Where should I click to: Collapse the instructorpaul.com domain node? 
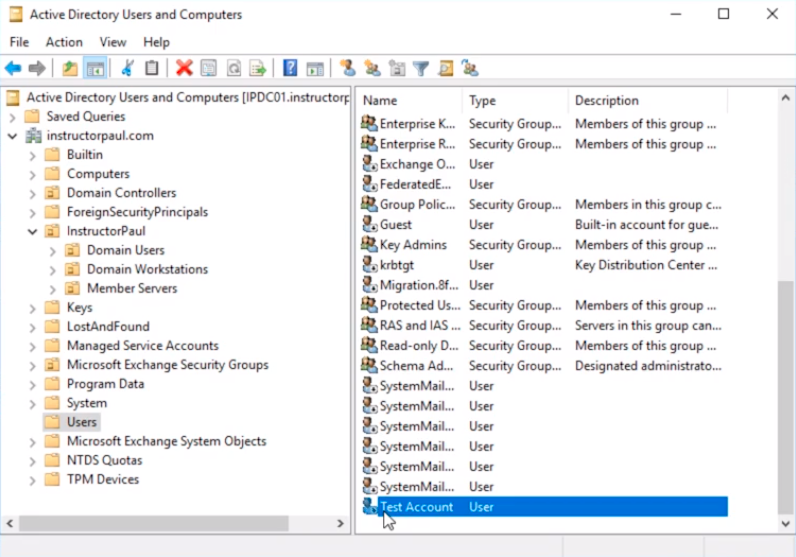click(12, 136)
